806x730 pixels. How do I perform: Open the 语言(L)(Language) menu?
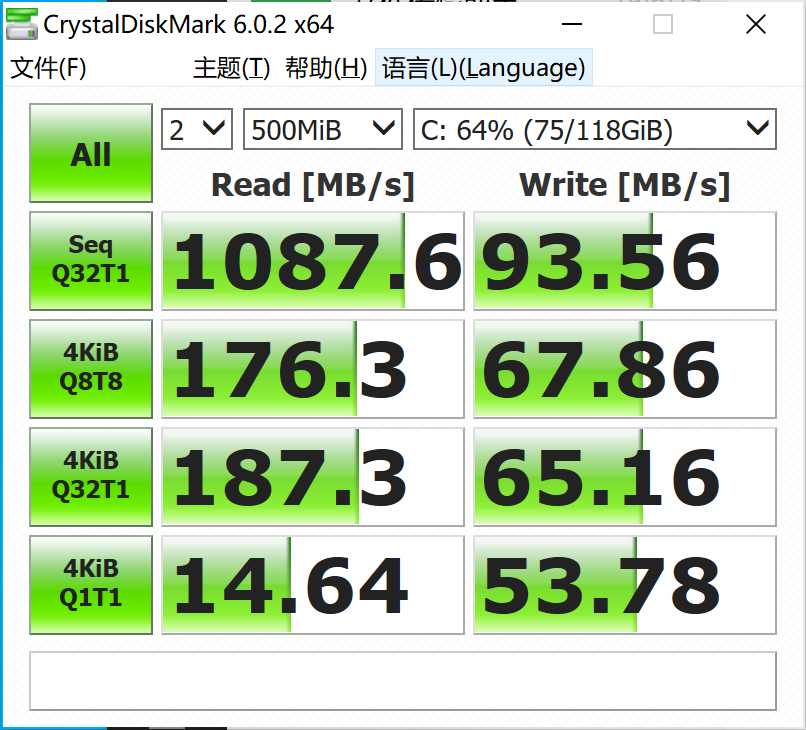click(484, 68)
